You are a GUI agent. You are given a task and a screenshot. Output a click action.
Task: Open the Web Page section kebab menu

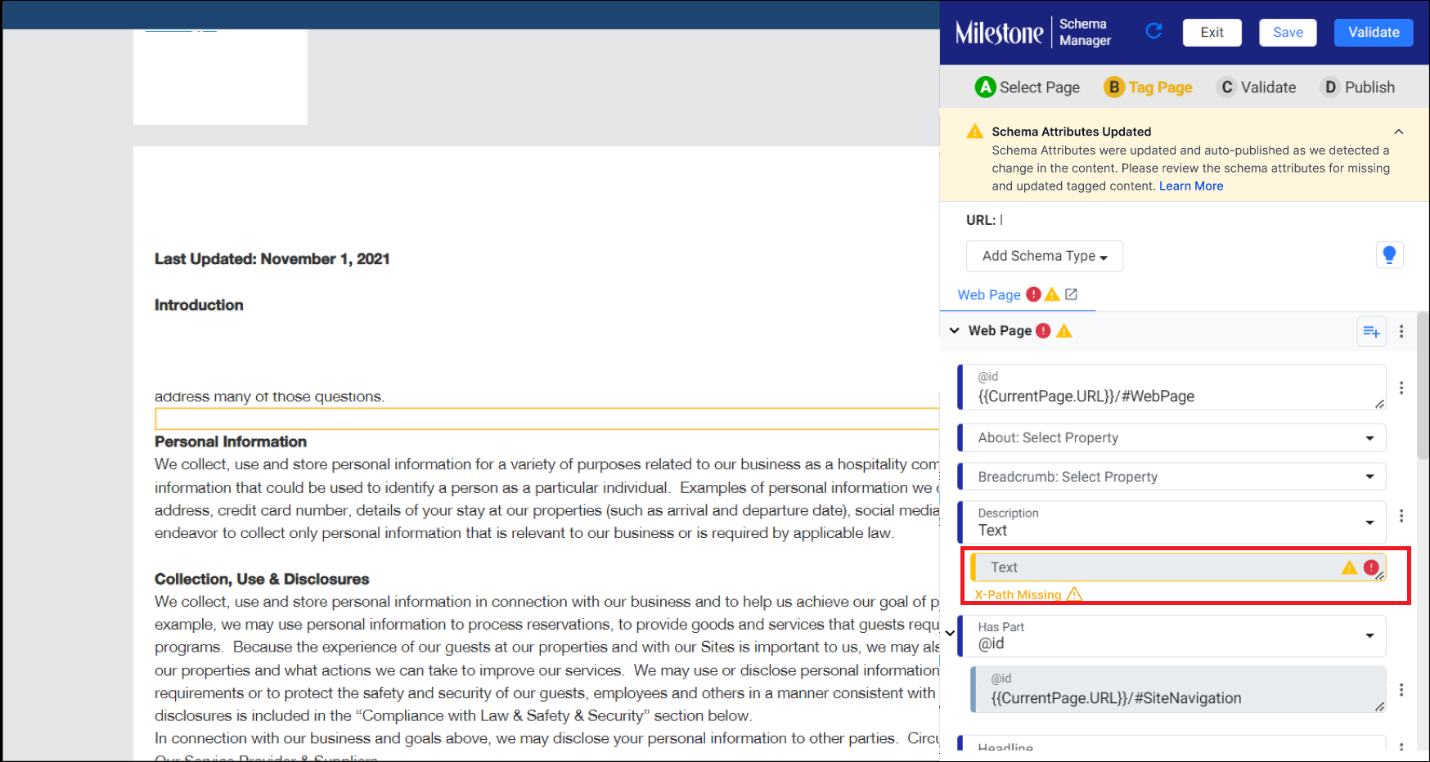point(1401,331)
